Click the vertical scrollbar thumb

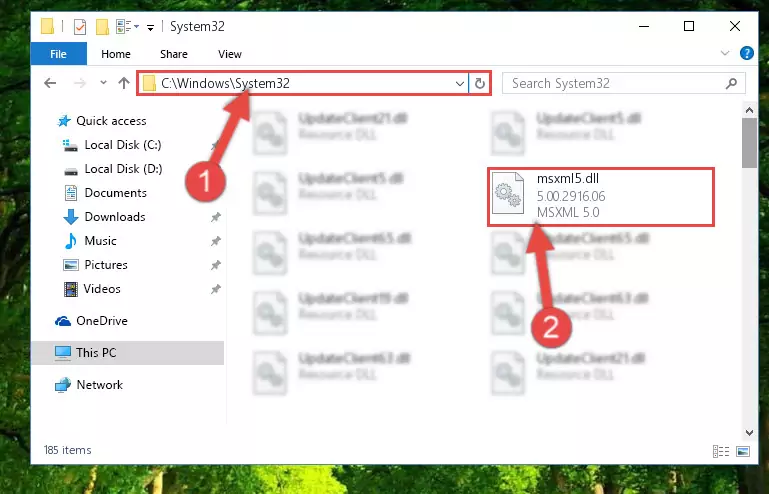749,143
